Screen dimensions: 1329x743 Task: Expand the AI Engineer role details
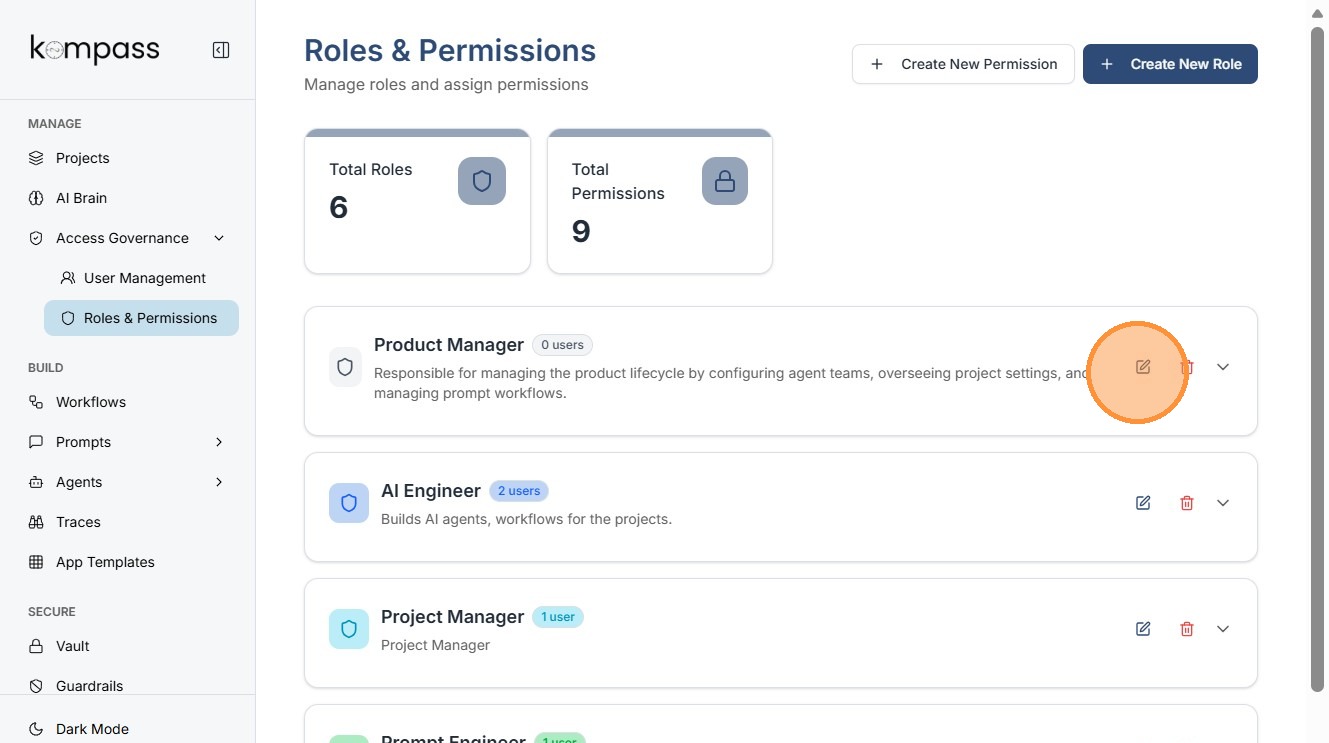pos(1223,503)
